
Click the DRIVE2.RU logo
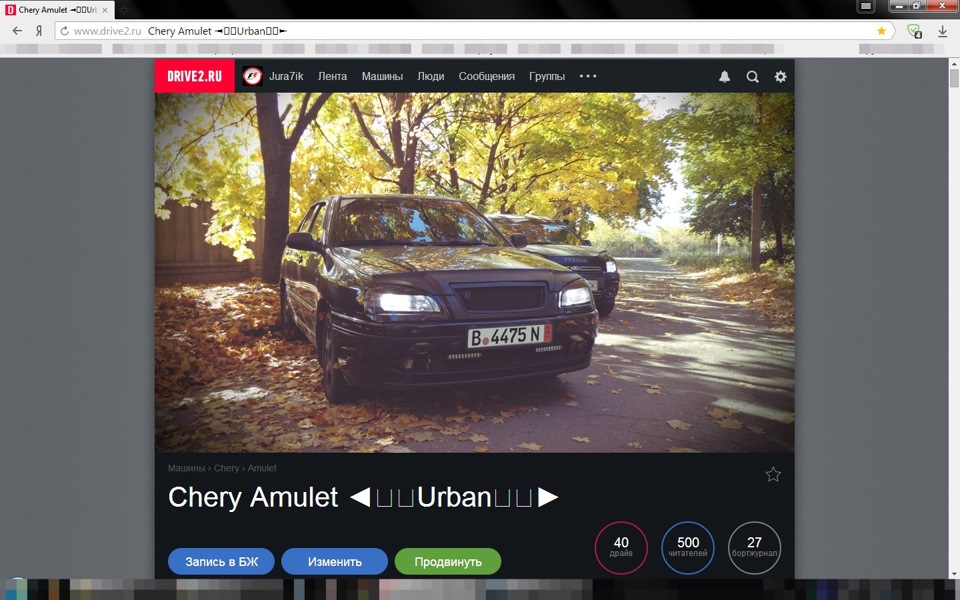click(x=194, y=76)
